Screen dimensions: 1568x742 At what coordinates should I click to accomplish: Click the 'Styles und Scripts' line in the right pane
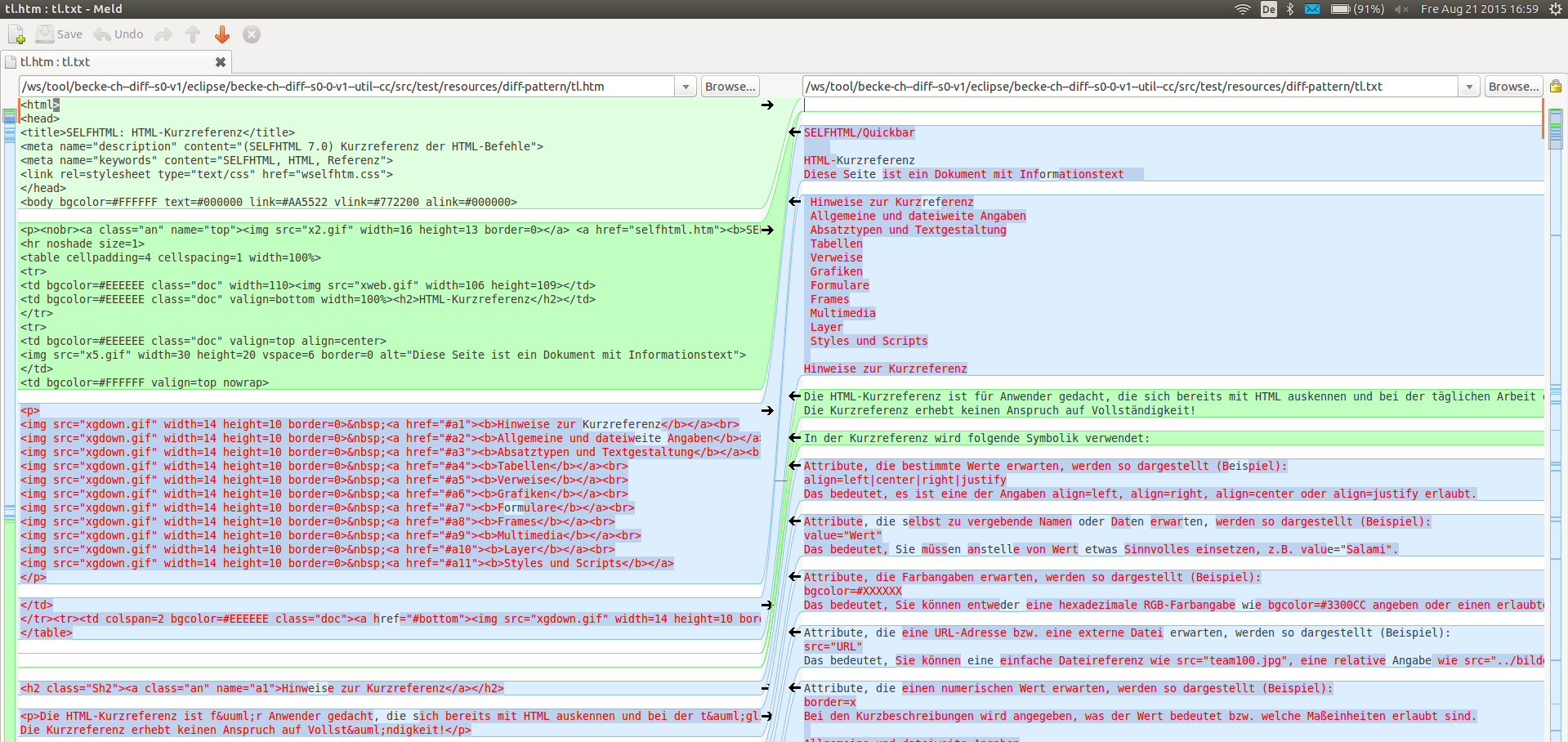[869, 341]
